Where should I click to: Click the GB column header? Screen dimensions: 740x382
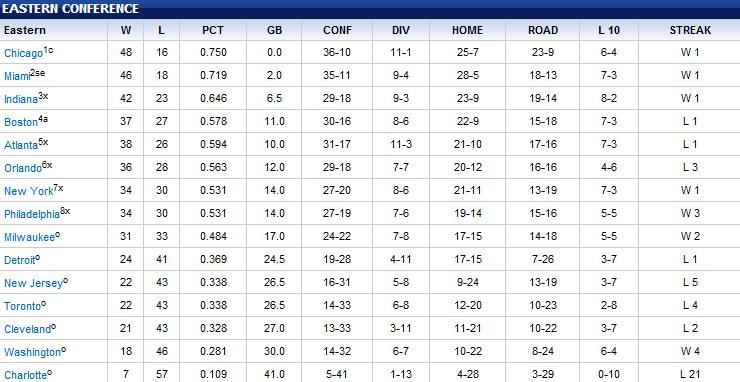coord(274,30)
